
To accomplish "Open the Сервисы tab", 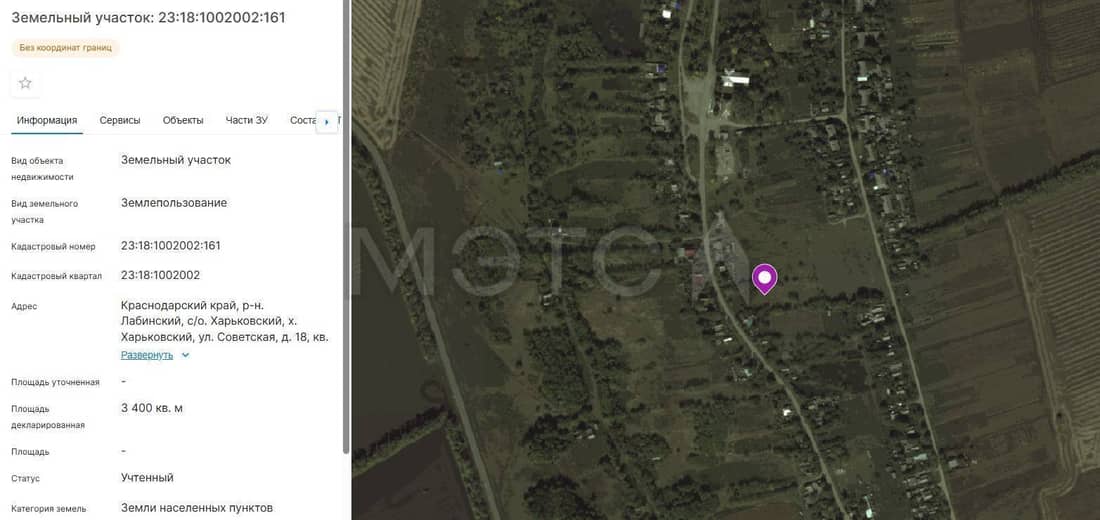I will coord(120,121).
